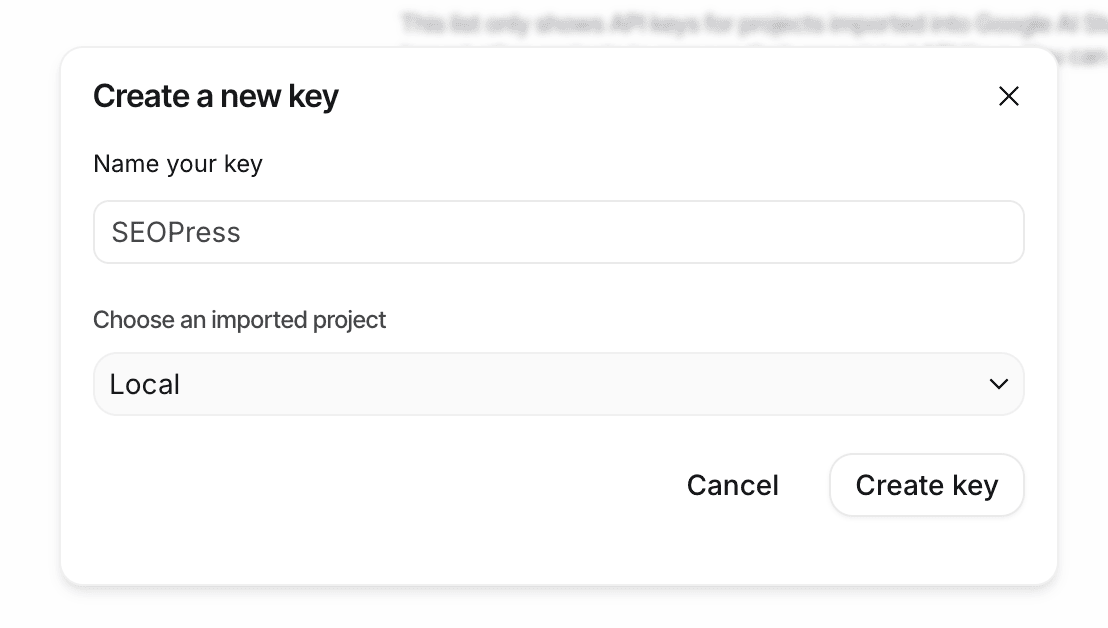This screenshot has width=1108, height=628.
Task: Click the 'Create a new key' heading
Action: coord(216,96)
